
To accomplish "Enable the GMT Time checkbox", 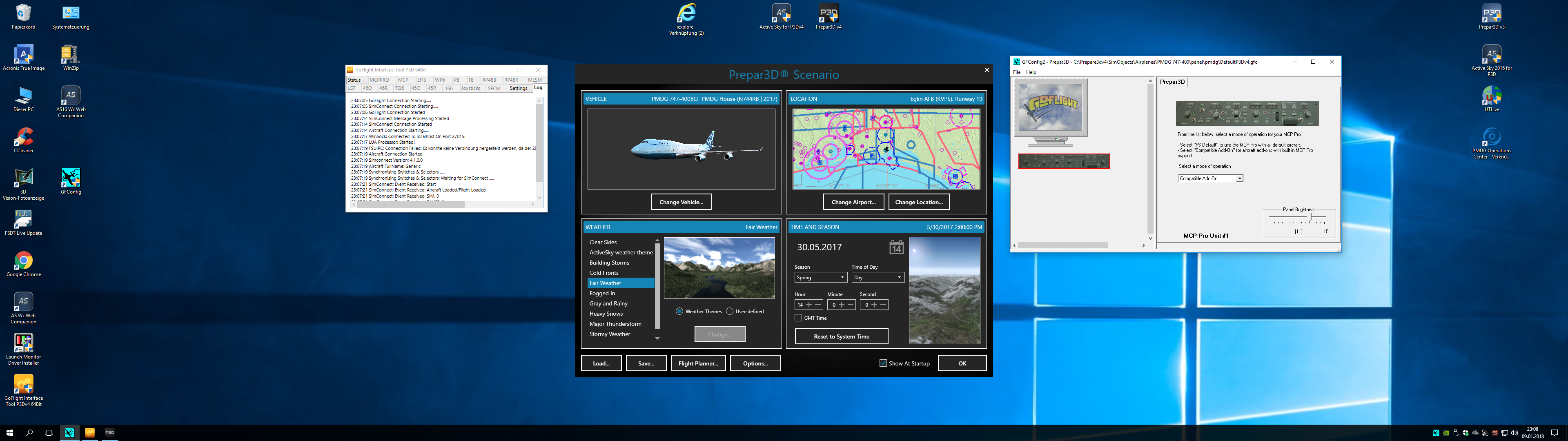I will [x=799, y=318].
